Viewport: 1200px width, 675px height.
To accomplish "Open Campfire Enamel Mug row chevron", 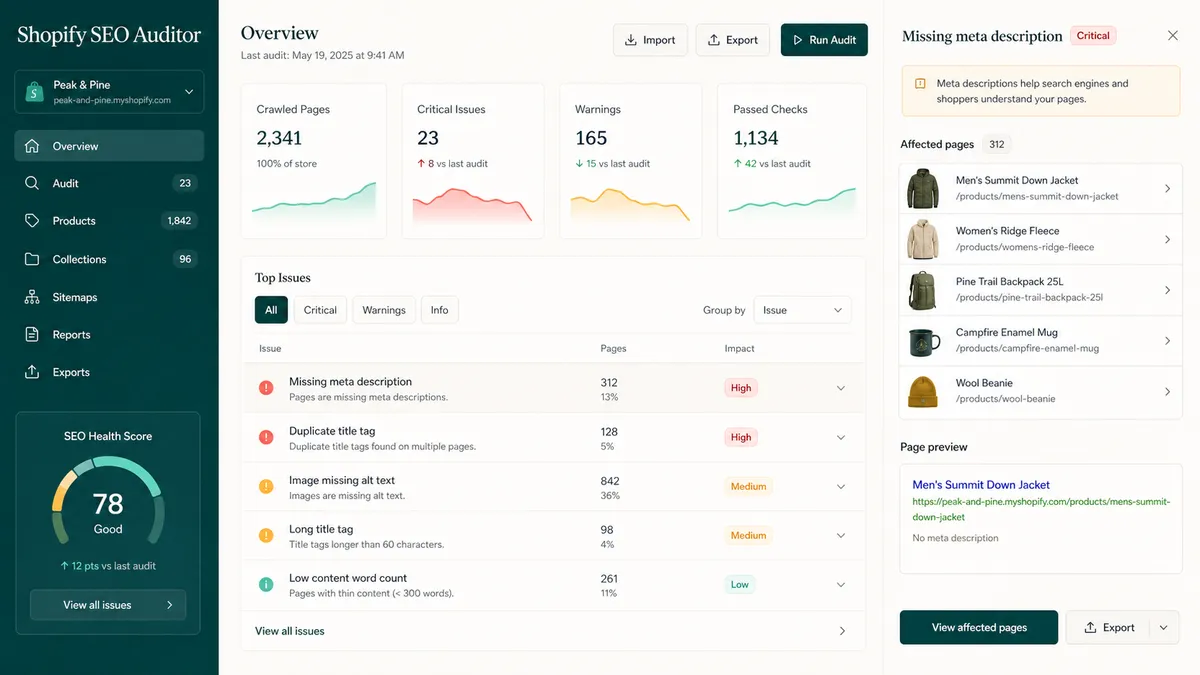I will coord(1167,341).
